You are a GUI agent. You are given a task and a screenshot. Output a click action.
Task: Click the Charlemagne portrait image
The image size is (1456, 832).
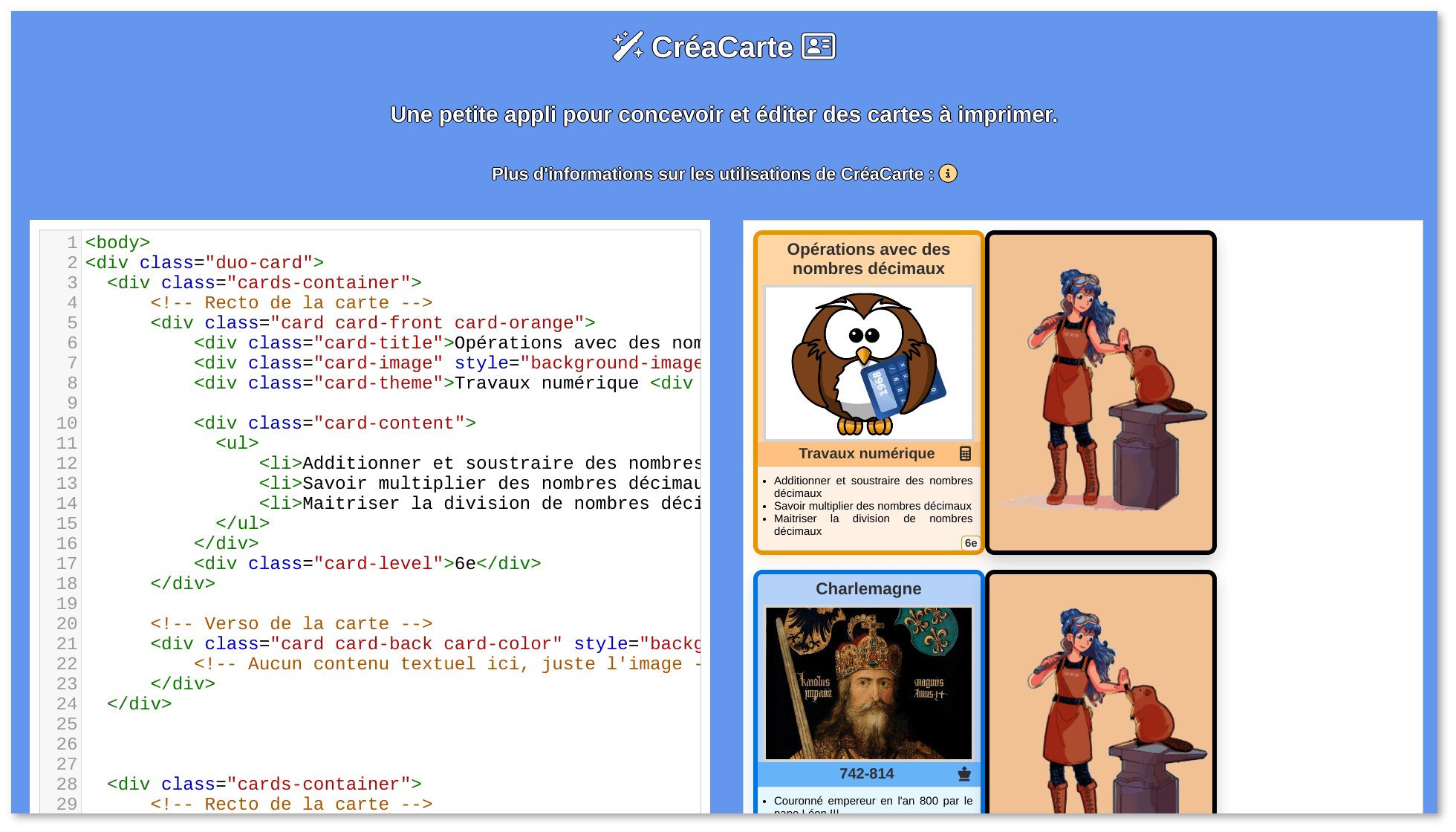[868, 683]
